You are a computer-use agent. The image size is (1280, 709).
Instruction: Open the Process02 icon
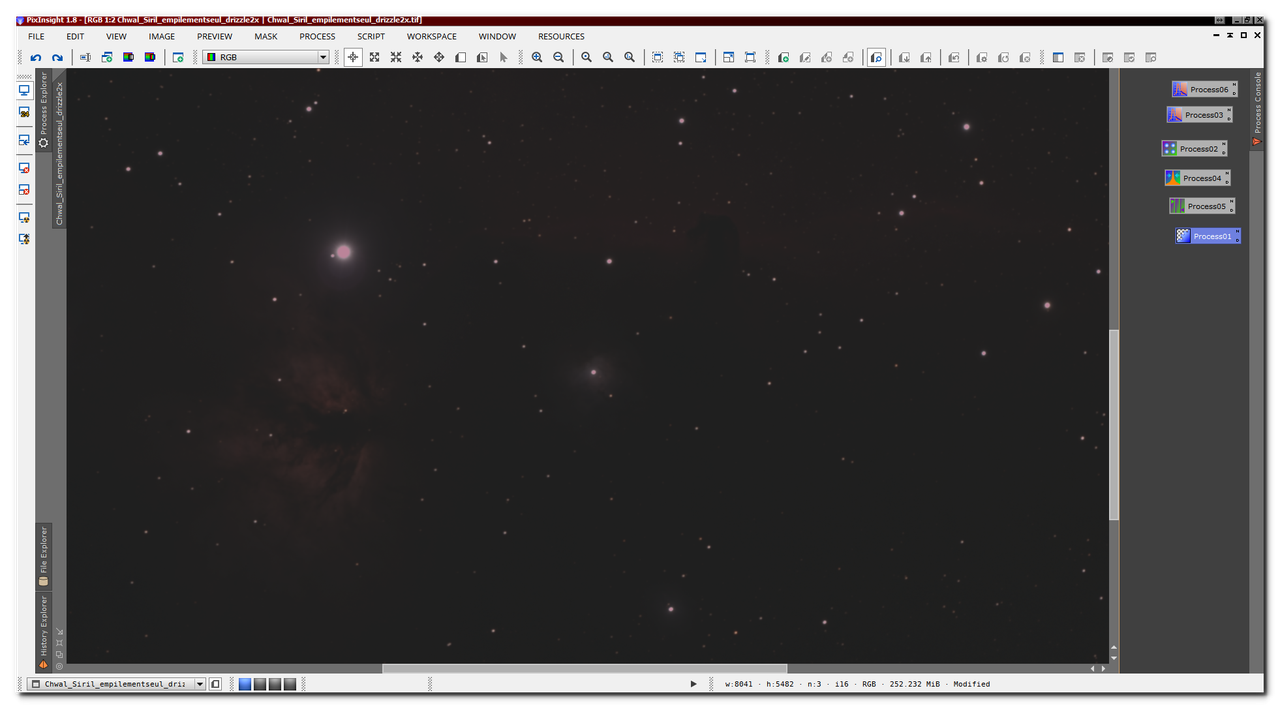pos(1194,149)
